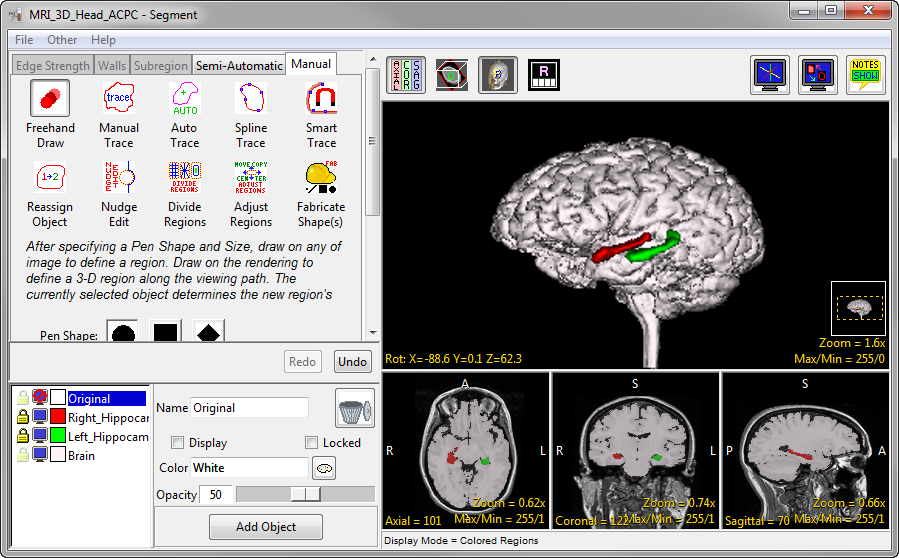Hide the Left_Hippocampus object display

(x=40, y=435)
